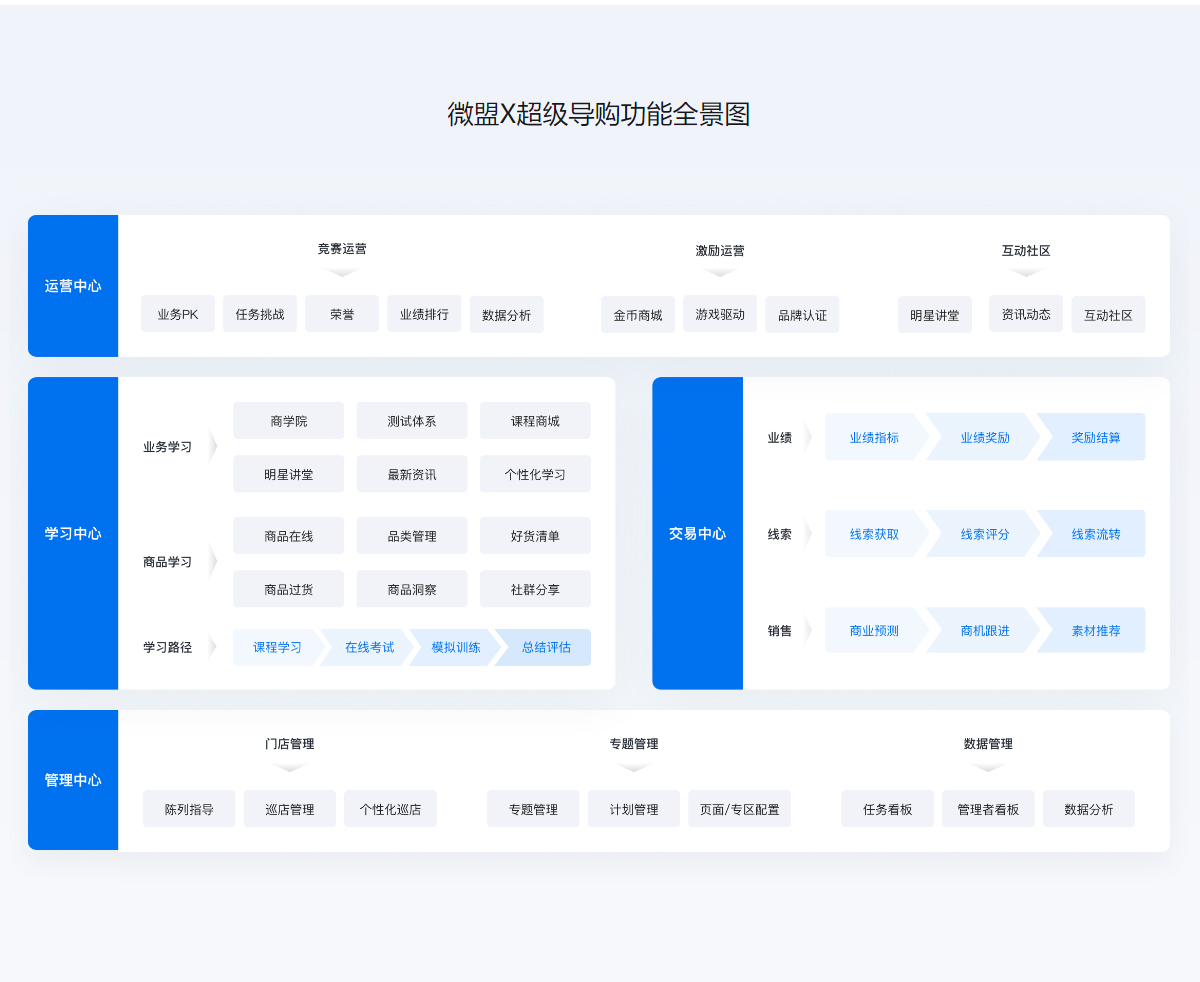
Task: Select the 业绩奖励 step
Action: pos(985,437)
